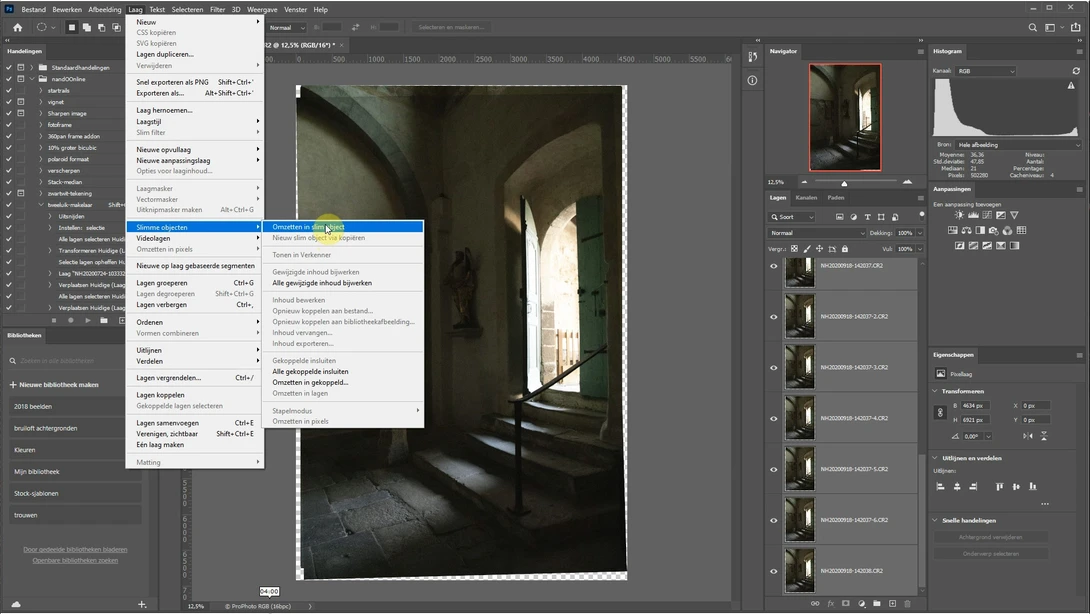Click 'Nieuwe bibliotheek maken' button
Viewport: 1090px width, 614px height.
[x=54, y=385]
